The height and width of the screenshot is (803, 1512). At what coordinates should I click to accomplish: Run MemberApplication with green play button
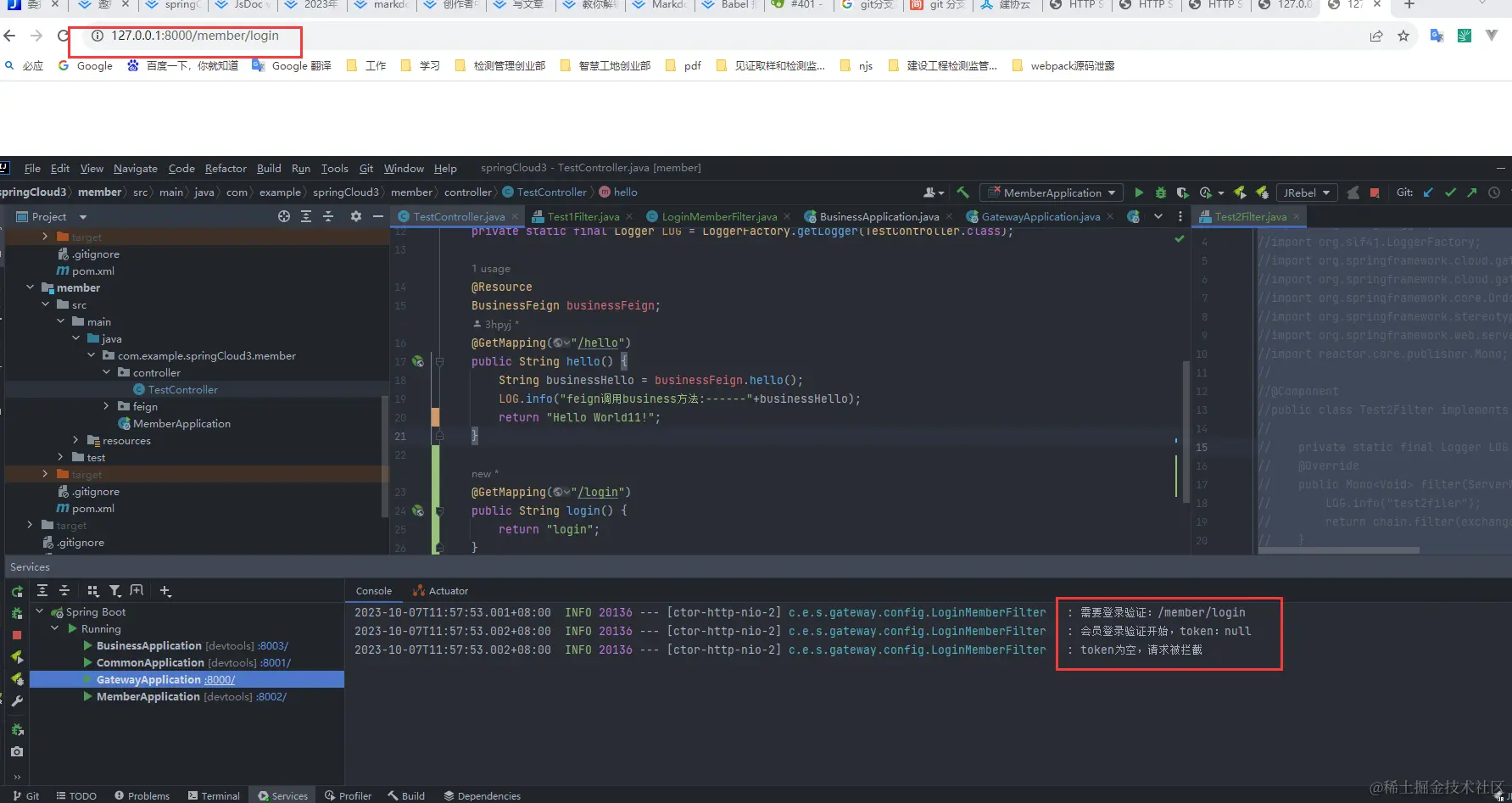coord(1139,192)
